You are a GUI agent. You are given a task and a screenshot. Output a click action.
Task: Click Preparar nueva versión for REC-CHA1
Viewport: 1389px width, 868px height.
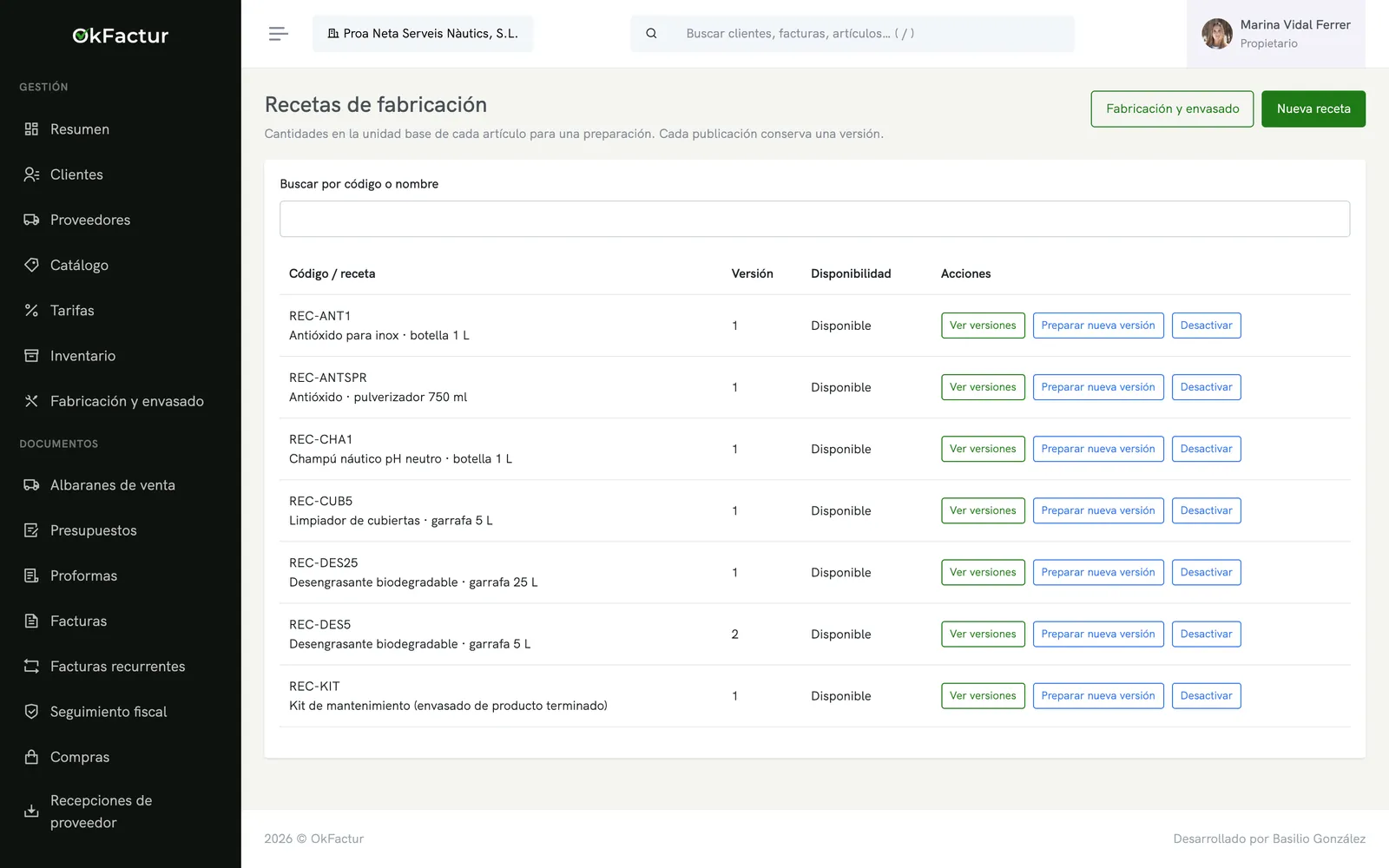pos(1098,449)
